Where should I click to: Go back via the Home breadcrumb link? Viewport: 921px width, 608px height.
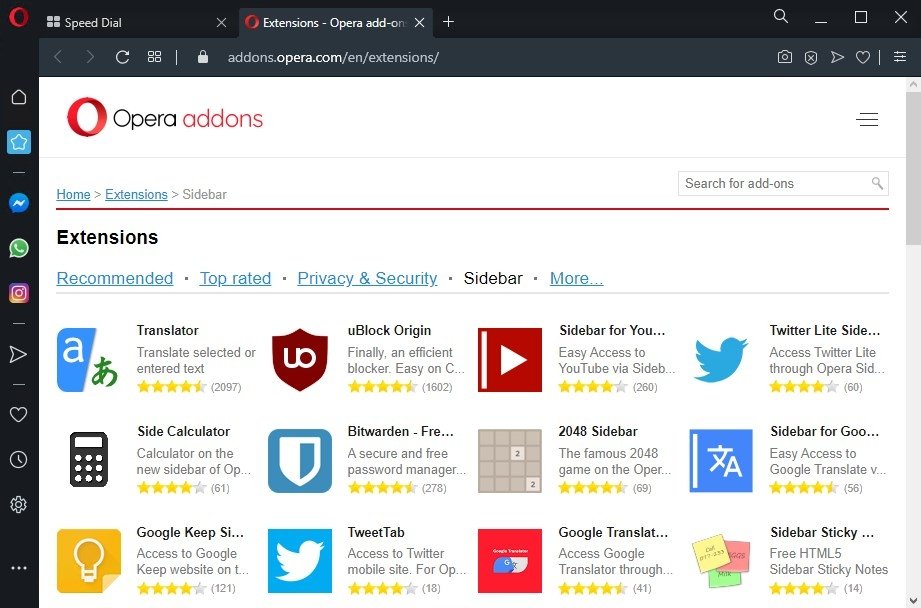click(73, 194)
